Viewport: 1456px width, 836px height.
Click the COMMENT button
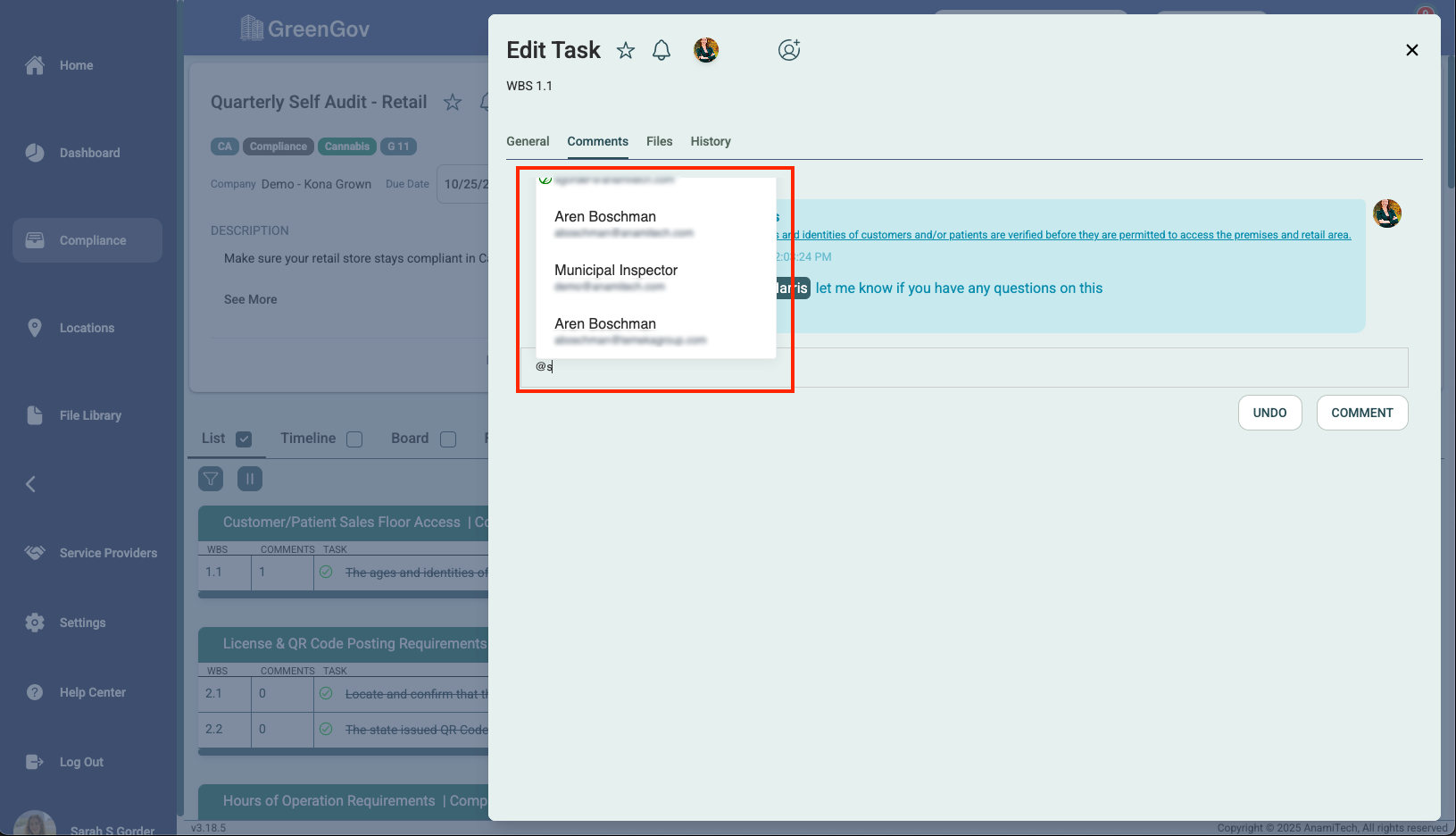1361,413
